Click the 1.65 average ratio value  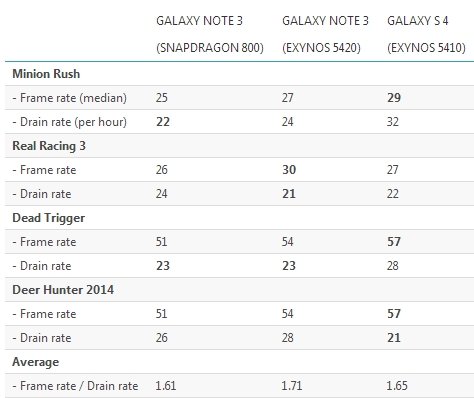[397, 386]
